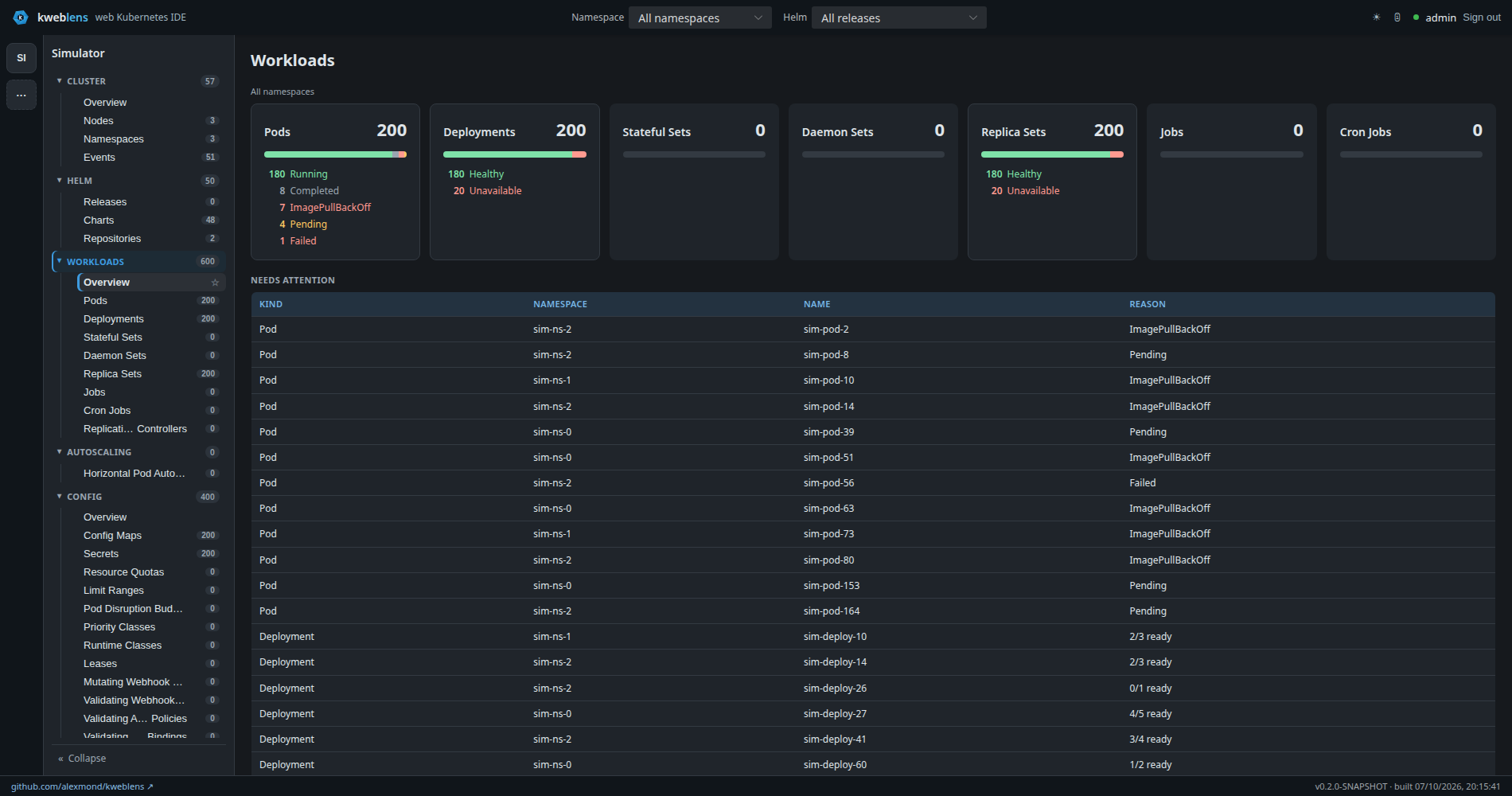Open the Pods summary card
Image resolution: width=1512 pixels, height=796 pixels.
(335, 181)
